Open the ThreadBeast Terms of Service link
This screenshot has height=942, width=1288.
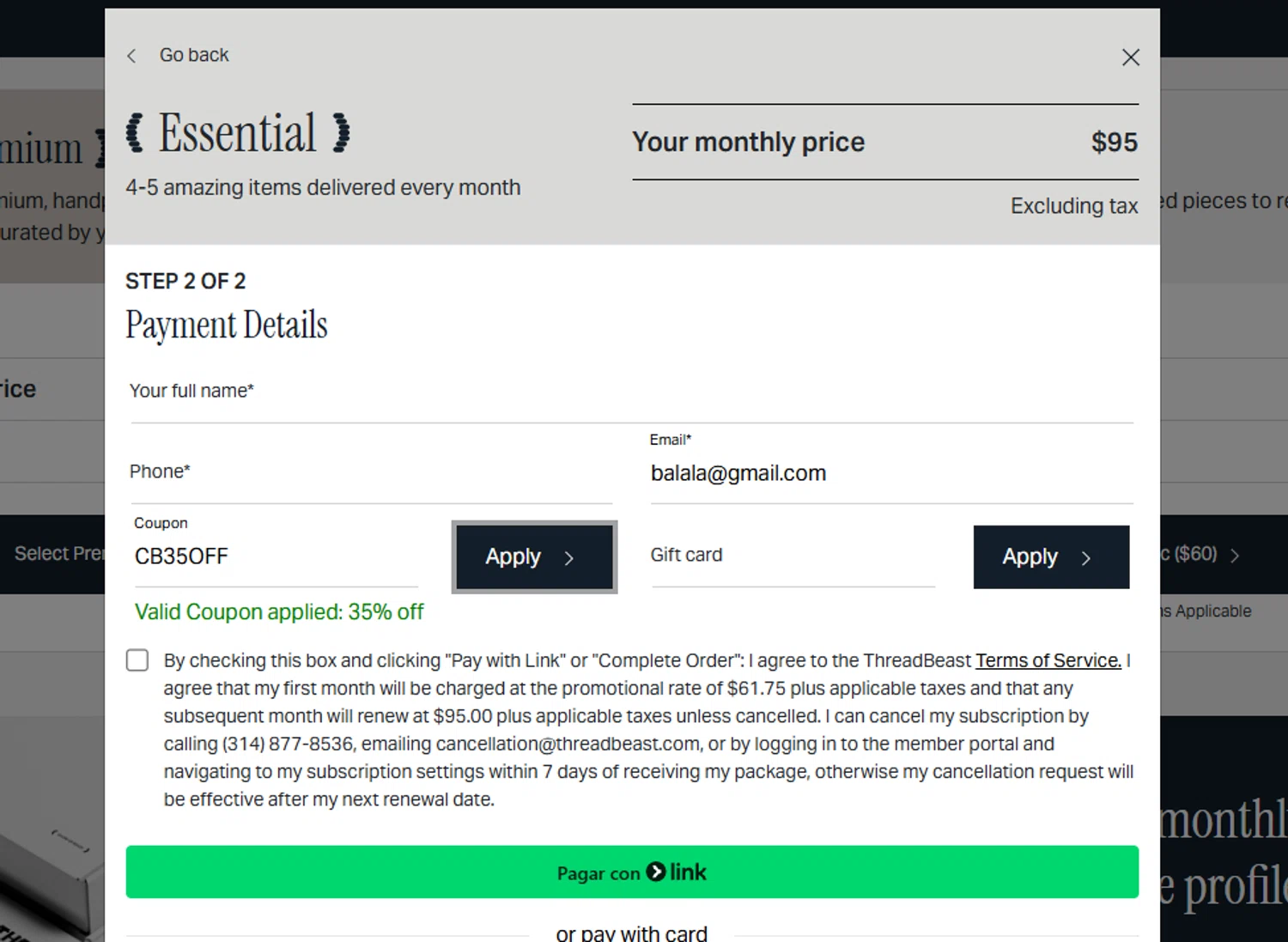1048,660
